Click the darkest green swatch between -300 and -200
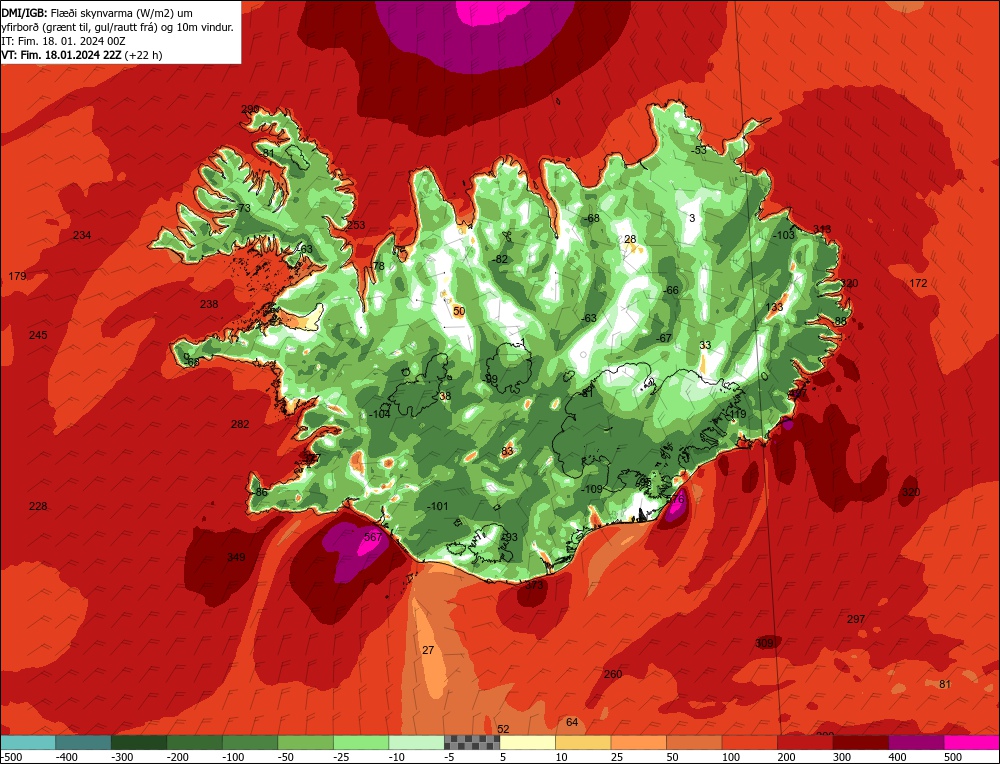Viewport: 1000px width, 764px height. tap(138, 742)
